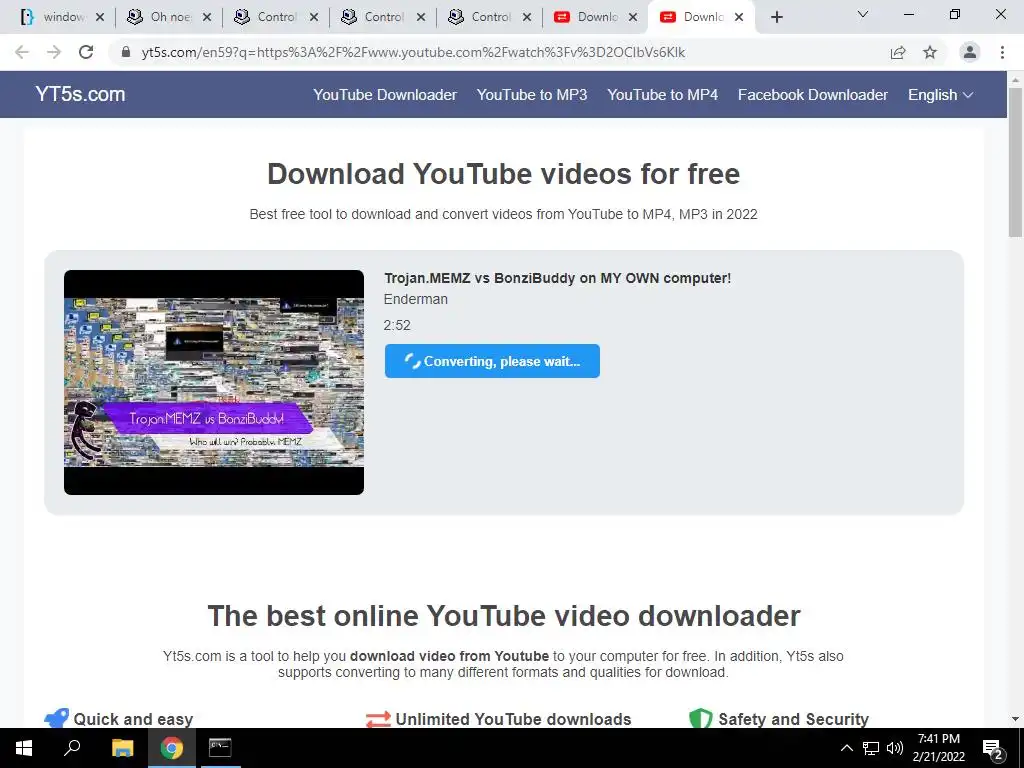Image resolution: width=1024 pixels, height=768 pixels.
Task: Open Command Prompt taskbar icon
Action: [x=220, y=748]
